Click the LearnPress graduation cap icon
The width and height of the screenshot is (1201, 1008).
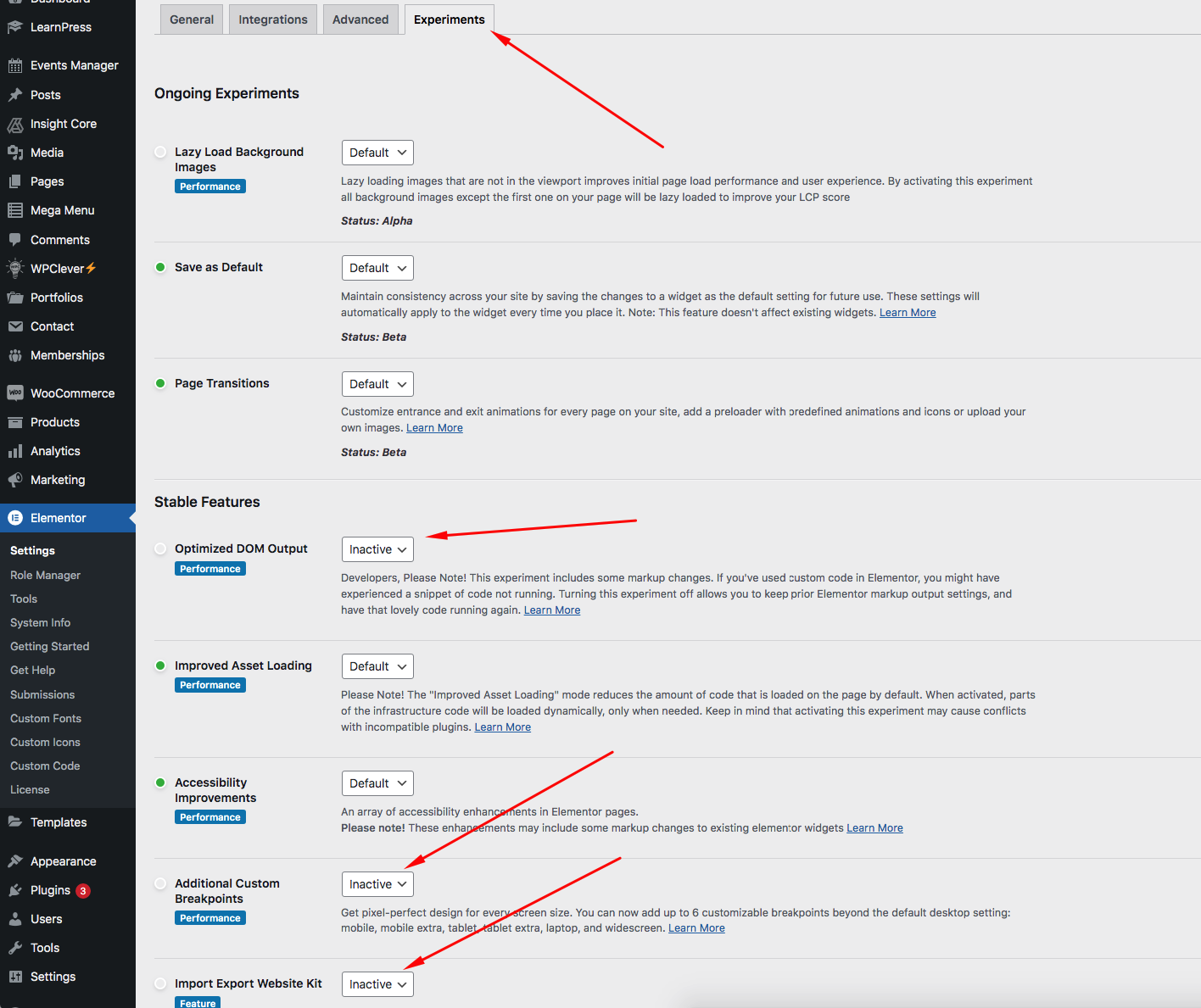click(x=15, y=27)
